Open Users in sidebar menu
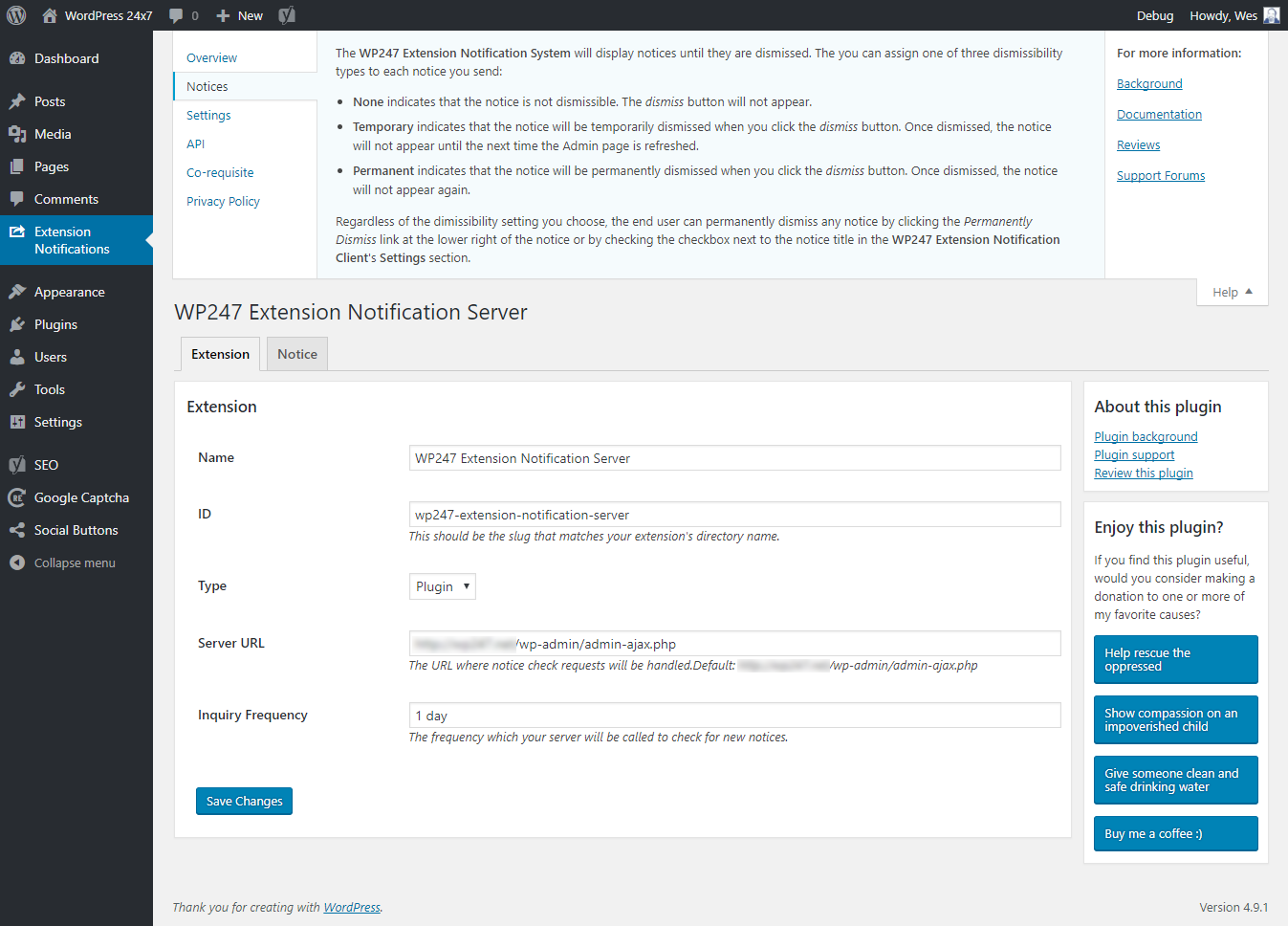Image resolution: width=1288 pixels, height=926 pixels. (x=76, y=357)
